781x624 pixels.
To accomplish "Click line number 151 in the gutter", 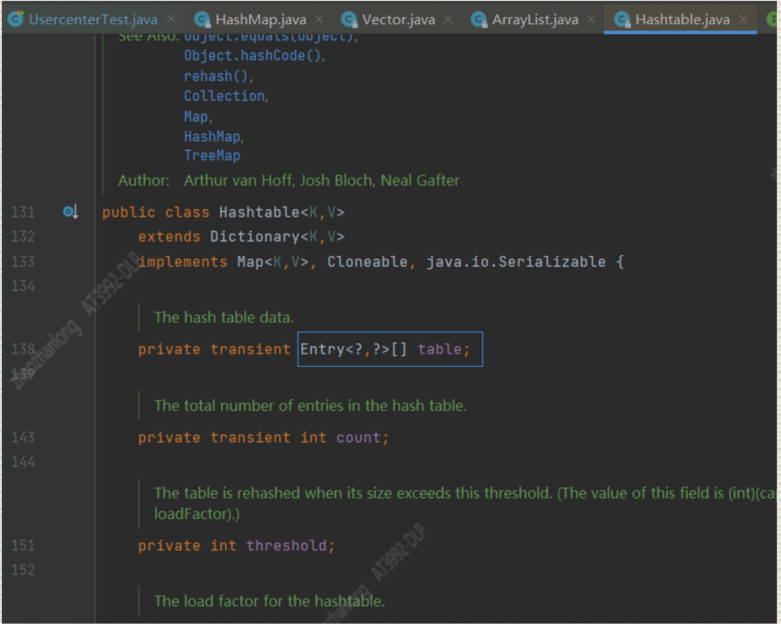I will pos(23,545).
